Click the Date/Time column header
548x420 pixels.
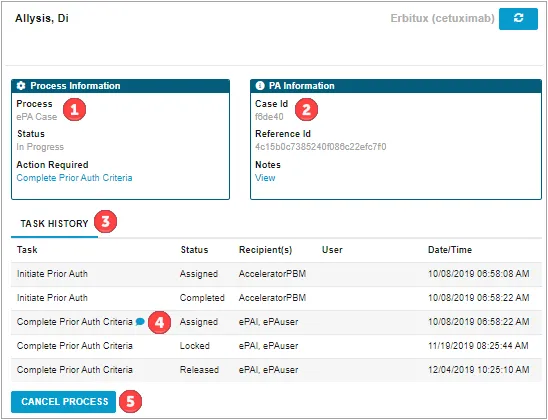(450, 250)
